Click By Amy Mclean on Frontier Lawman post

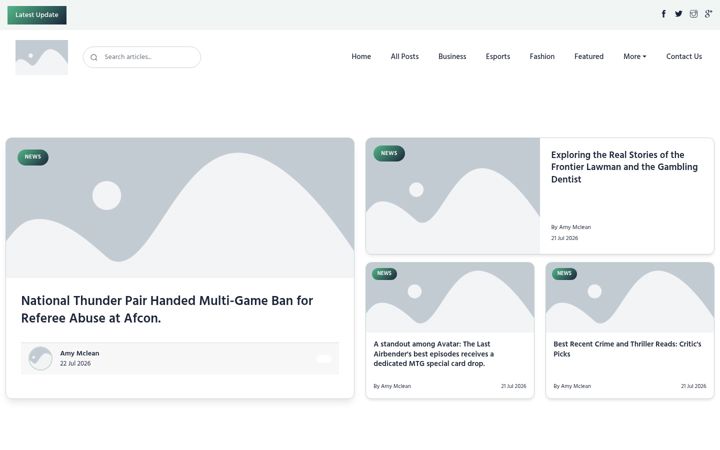click(x=571, y=227)
